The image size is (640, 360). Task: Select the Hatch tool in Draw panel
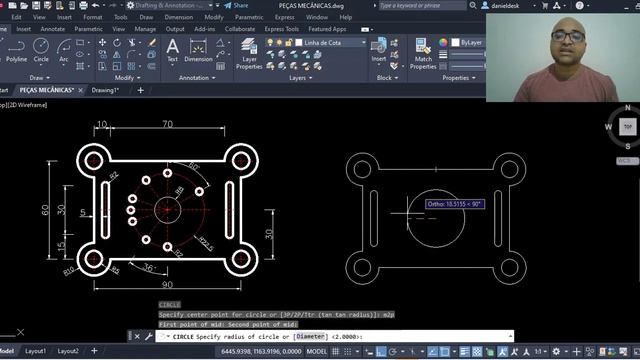(x=80, y=66)
